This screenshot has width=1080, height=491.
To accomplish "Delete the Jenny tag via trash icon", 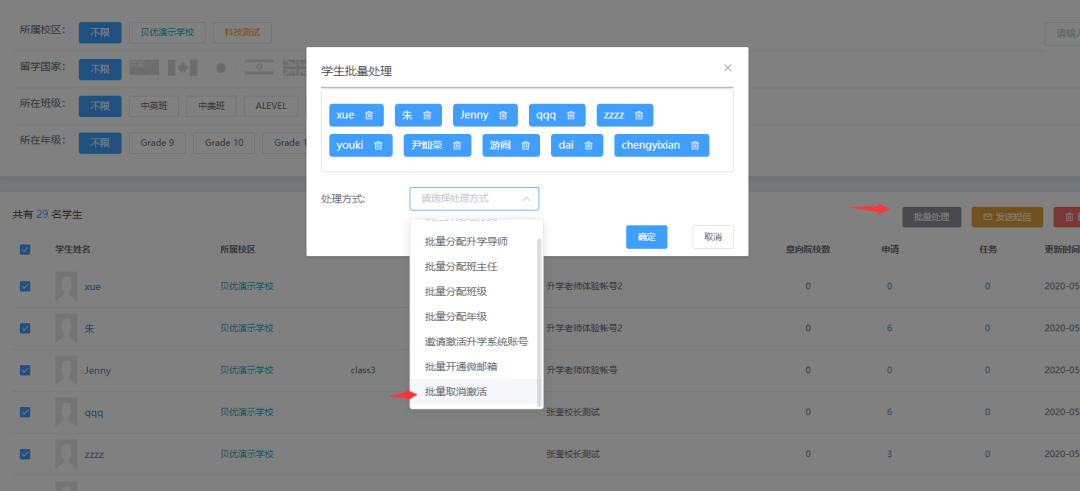I will tap(503, 116).
